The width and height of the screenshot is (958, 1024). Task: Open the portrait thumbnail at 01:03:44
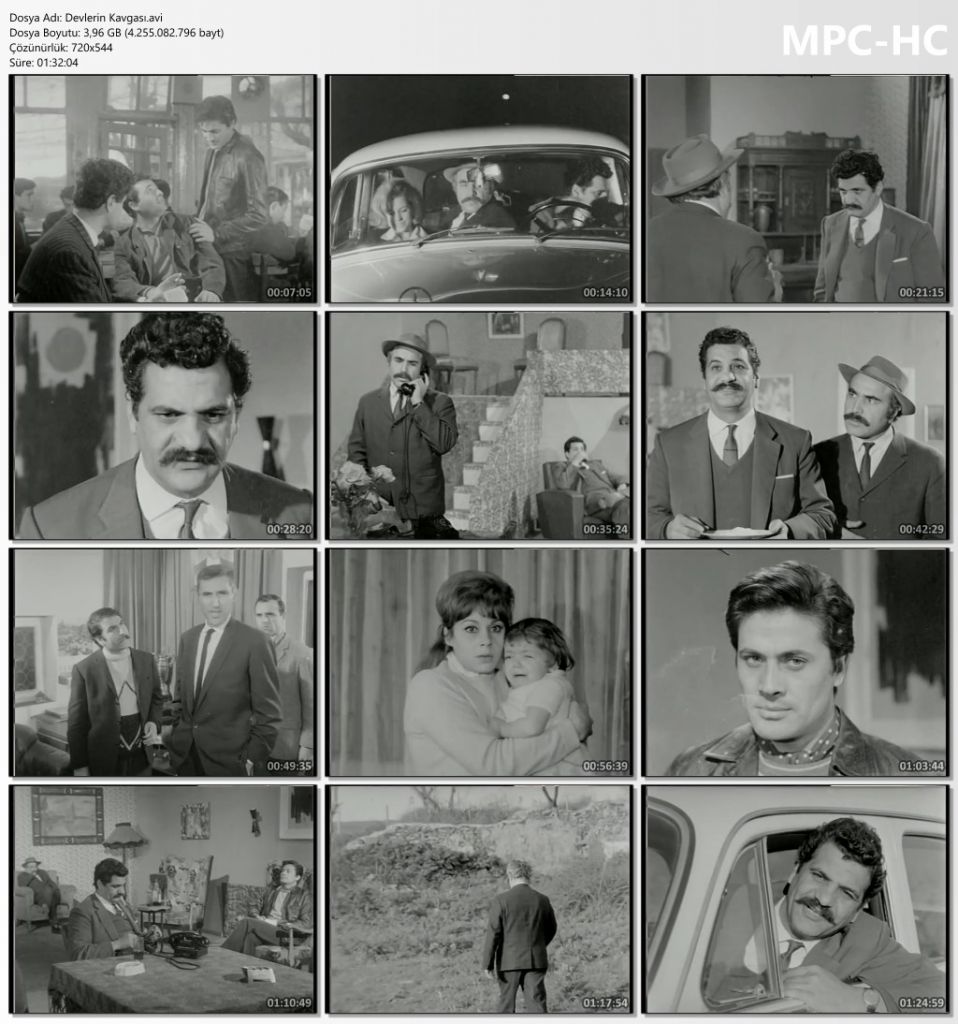click(796, 662)
